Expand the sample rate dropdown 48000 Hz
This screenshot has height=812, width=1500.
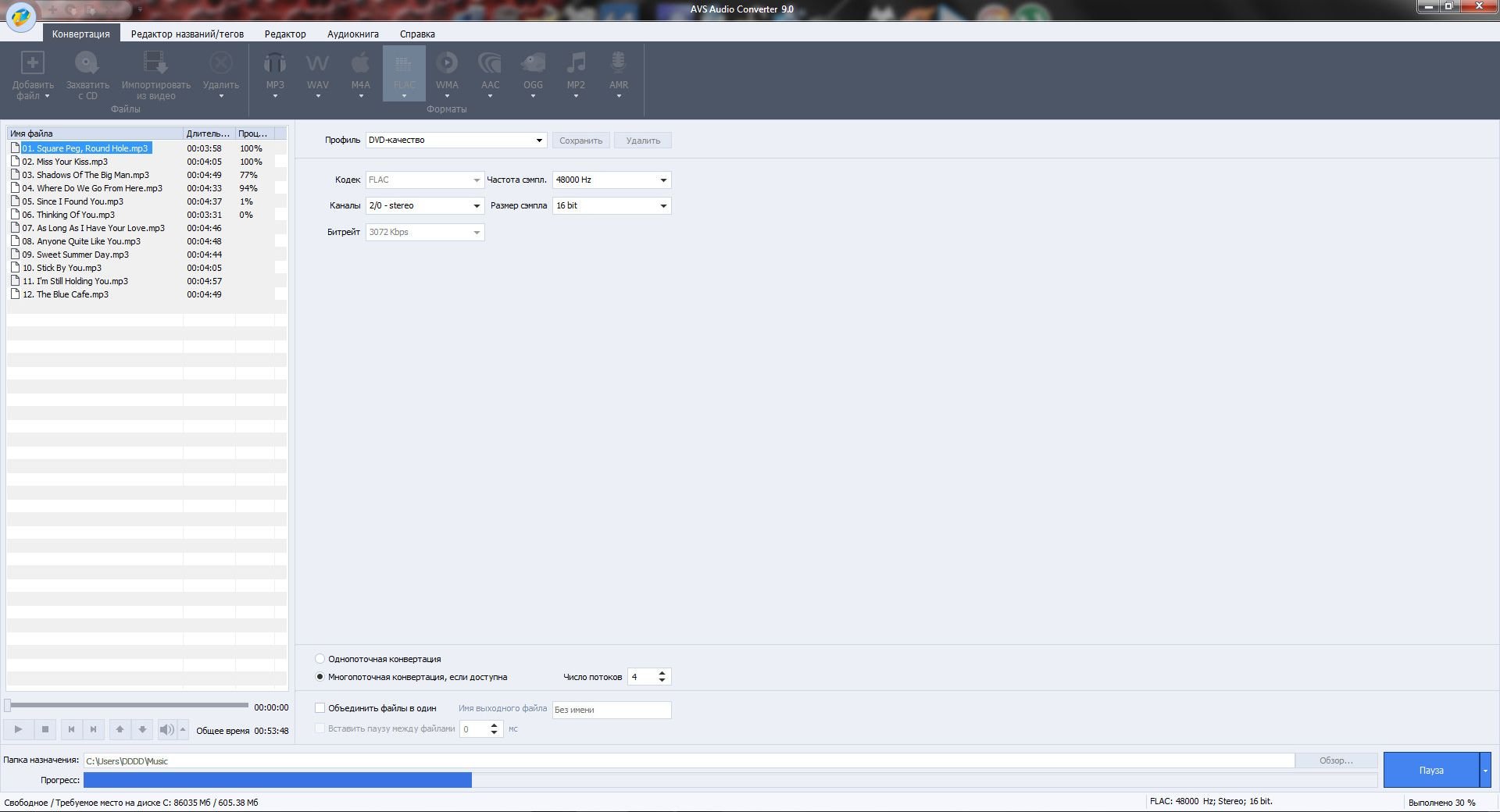[611, 180]
